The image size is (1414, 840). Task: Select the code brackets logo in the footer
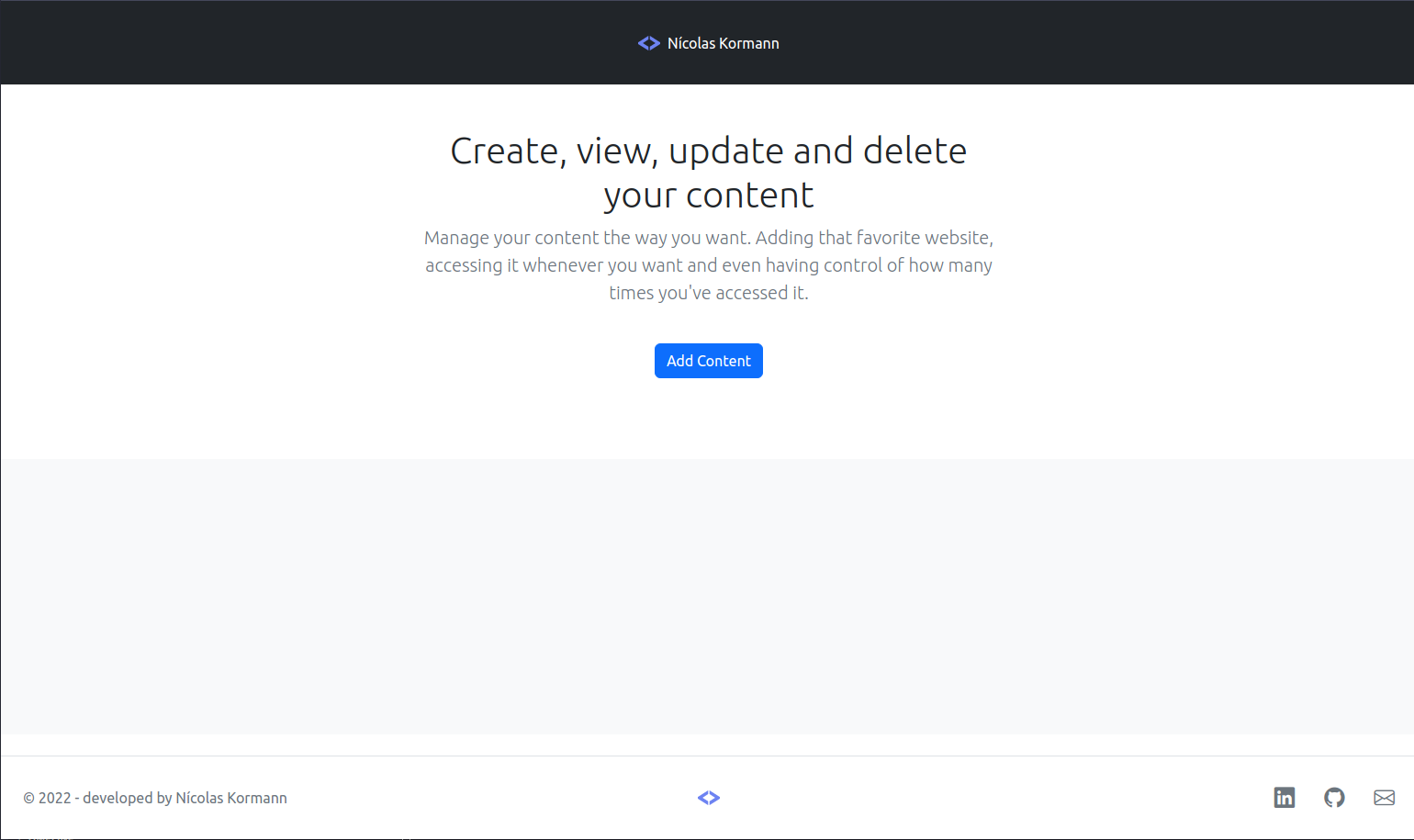pos(709,798)
